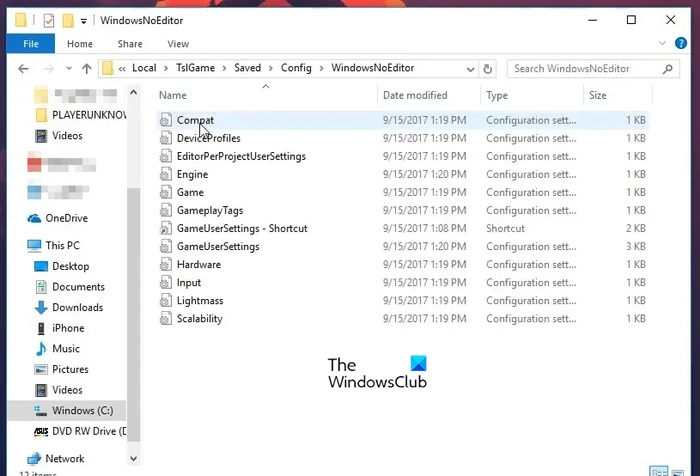
Task: Select the Engine config file icon
Action: click(x=166, y=174)
